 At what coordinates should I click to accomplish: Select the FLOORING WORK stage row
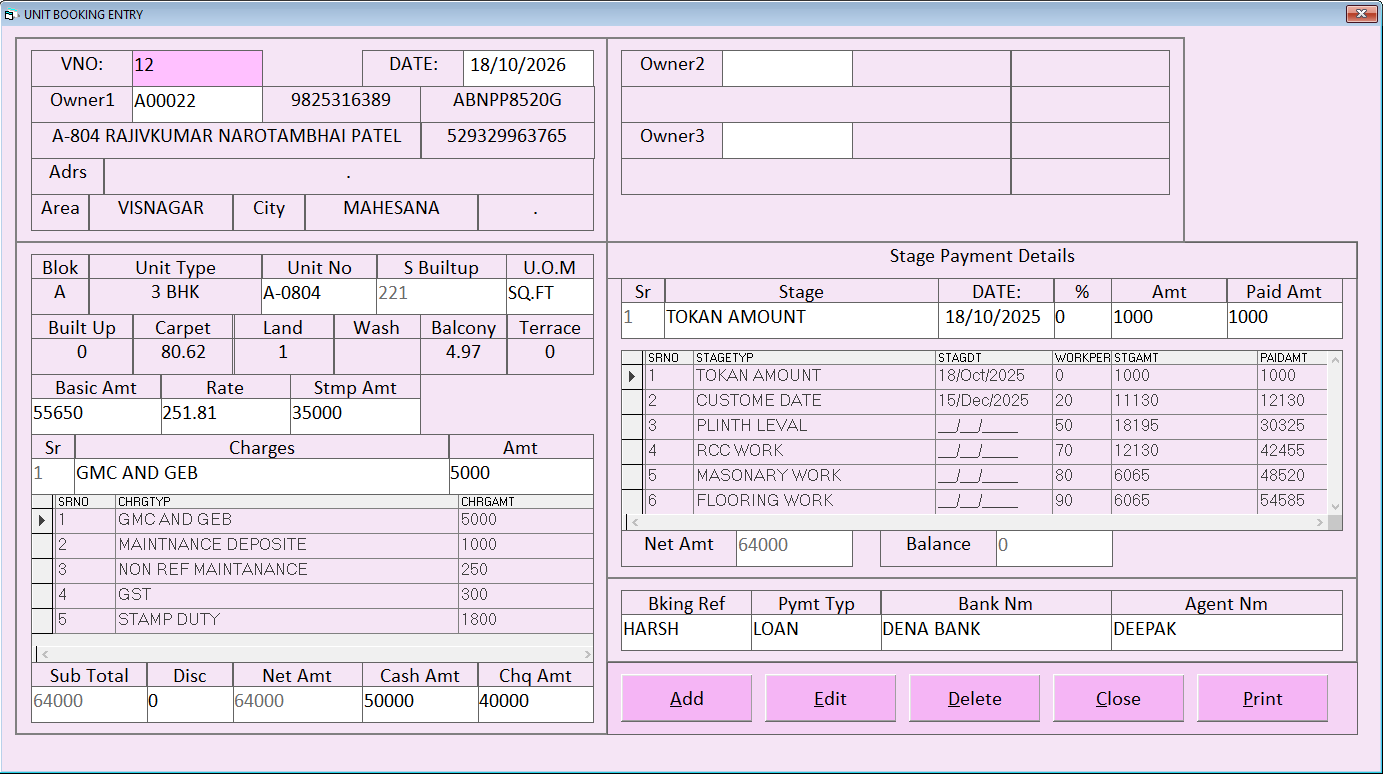click(975, 501)
